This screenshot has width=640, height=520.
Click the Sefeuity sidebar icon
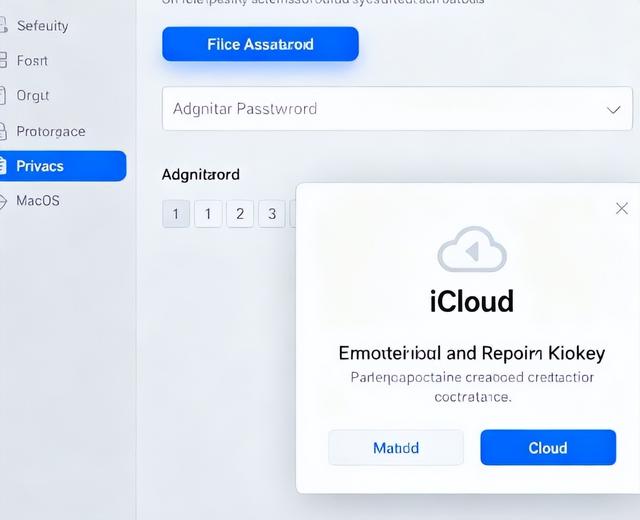click(3, 25)
